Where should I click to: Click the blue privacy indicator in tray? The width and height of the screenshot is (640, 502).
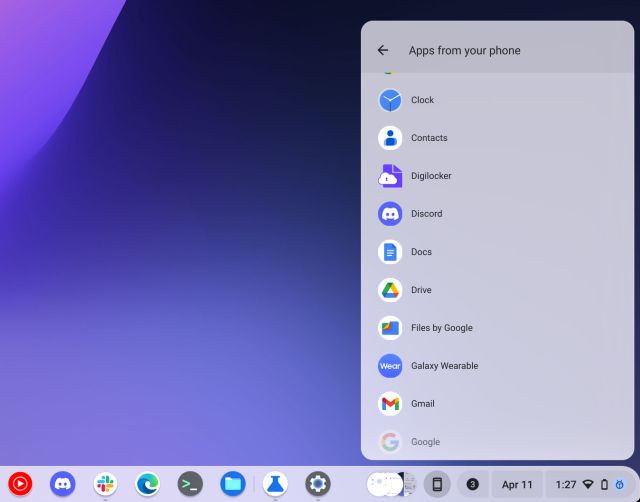[x=620, y=484]
